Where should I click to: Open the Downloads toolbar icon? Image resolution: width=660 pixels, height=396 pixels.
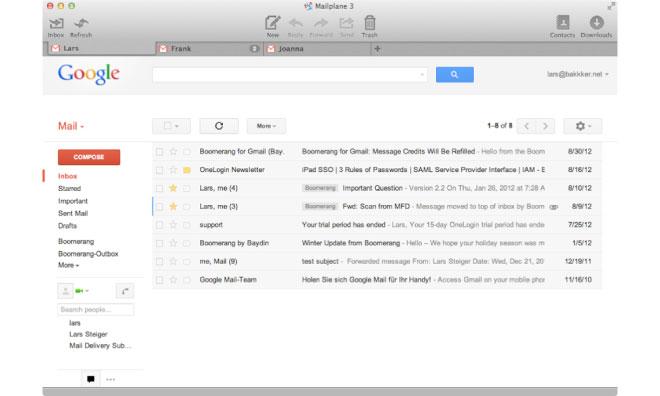[596, 27]
